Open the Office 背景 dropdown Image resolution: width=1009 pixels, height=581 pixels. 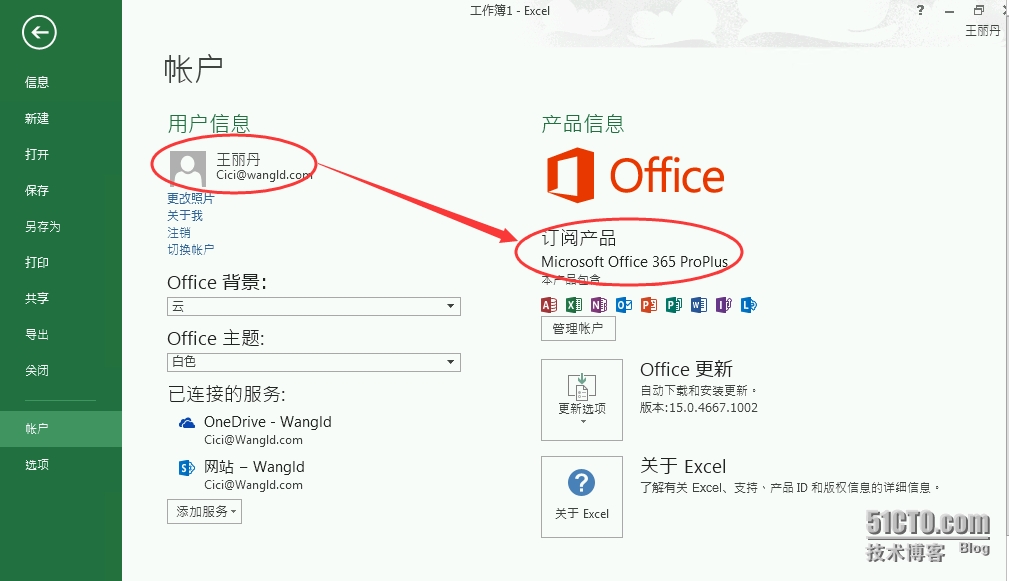(313, 306)
